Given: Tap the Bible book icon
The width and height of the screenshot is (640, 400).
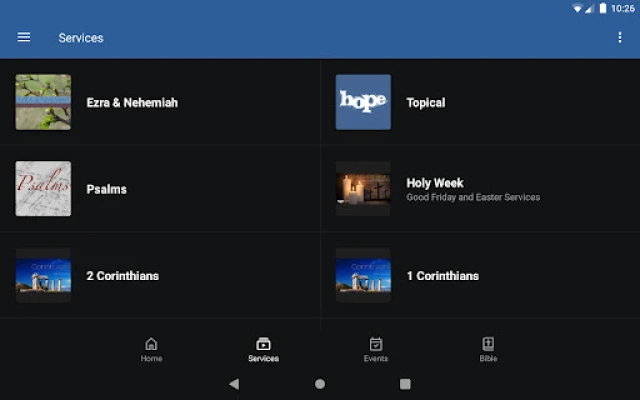Looking at the screenshot, I should pos(488,344).
